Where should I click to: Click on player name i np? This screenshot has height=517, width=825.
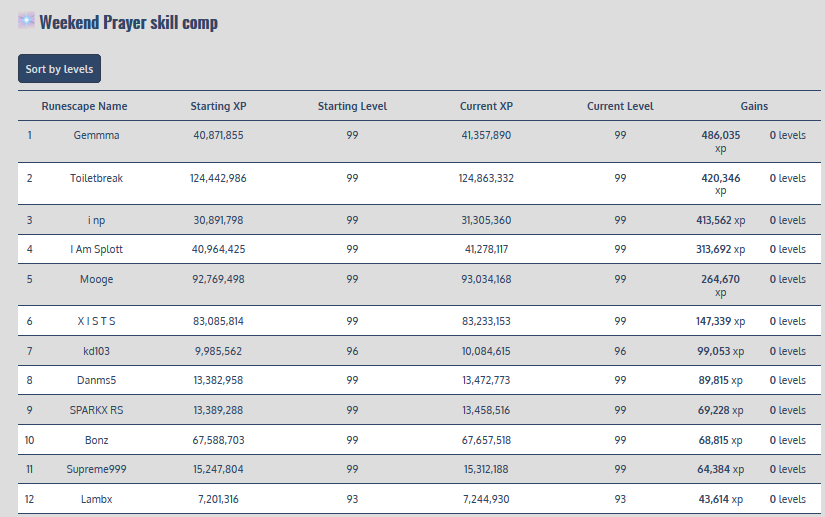click(x=96, y=220)
